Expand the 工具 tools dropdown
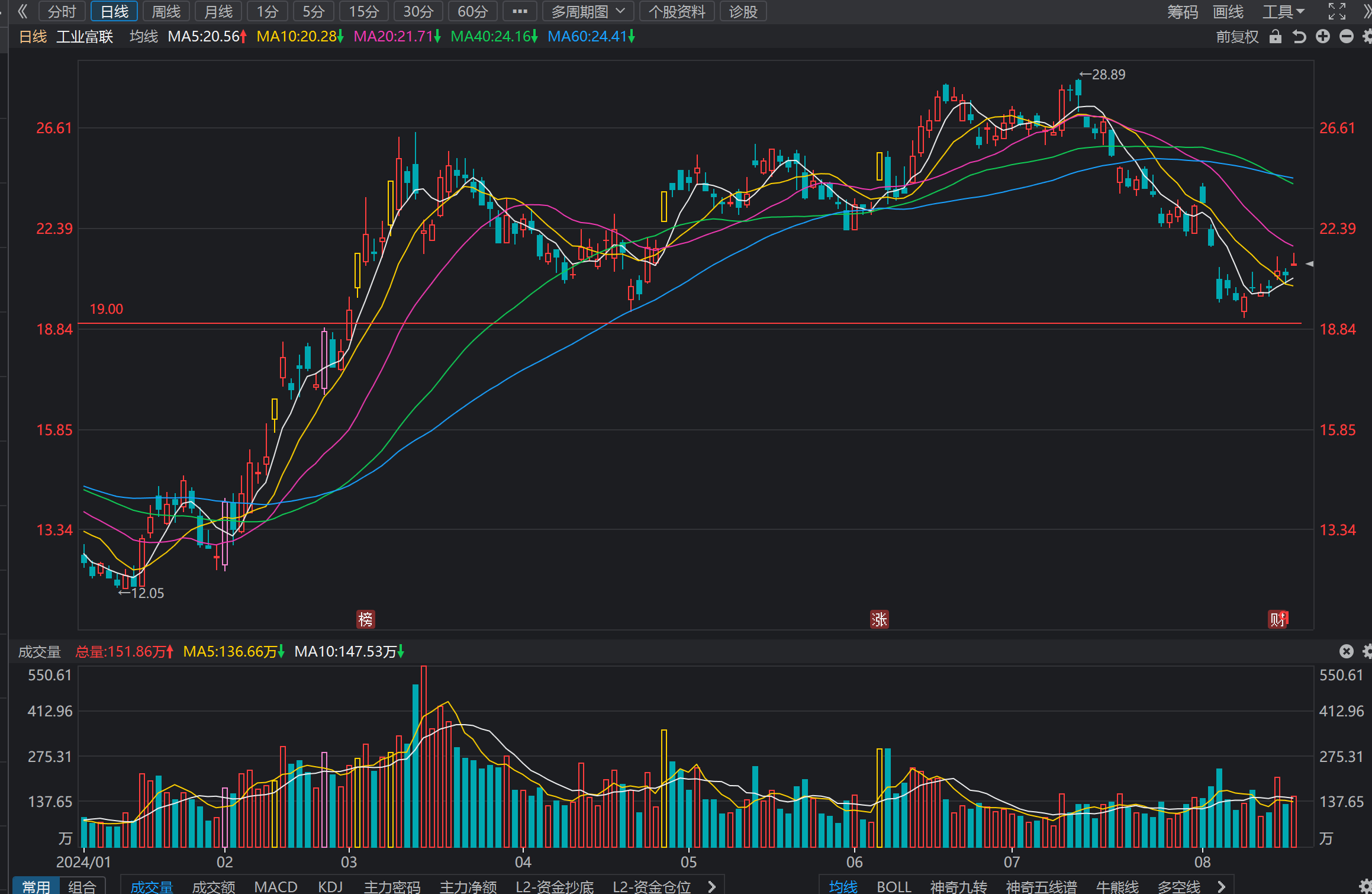 (x=1283, y=11)
